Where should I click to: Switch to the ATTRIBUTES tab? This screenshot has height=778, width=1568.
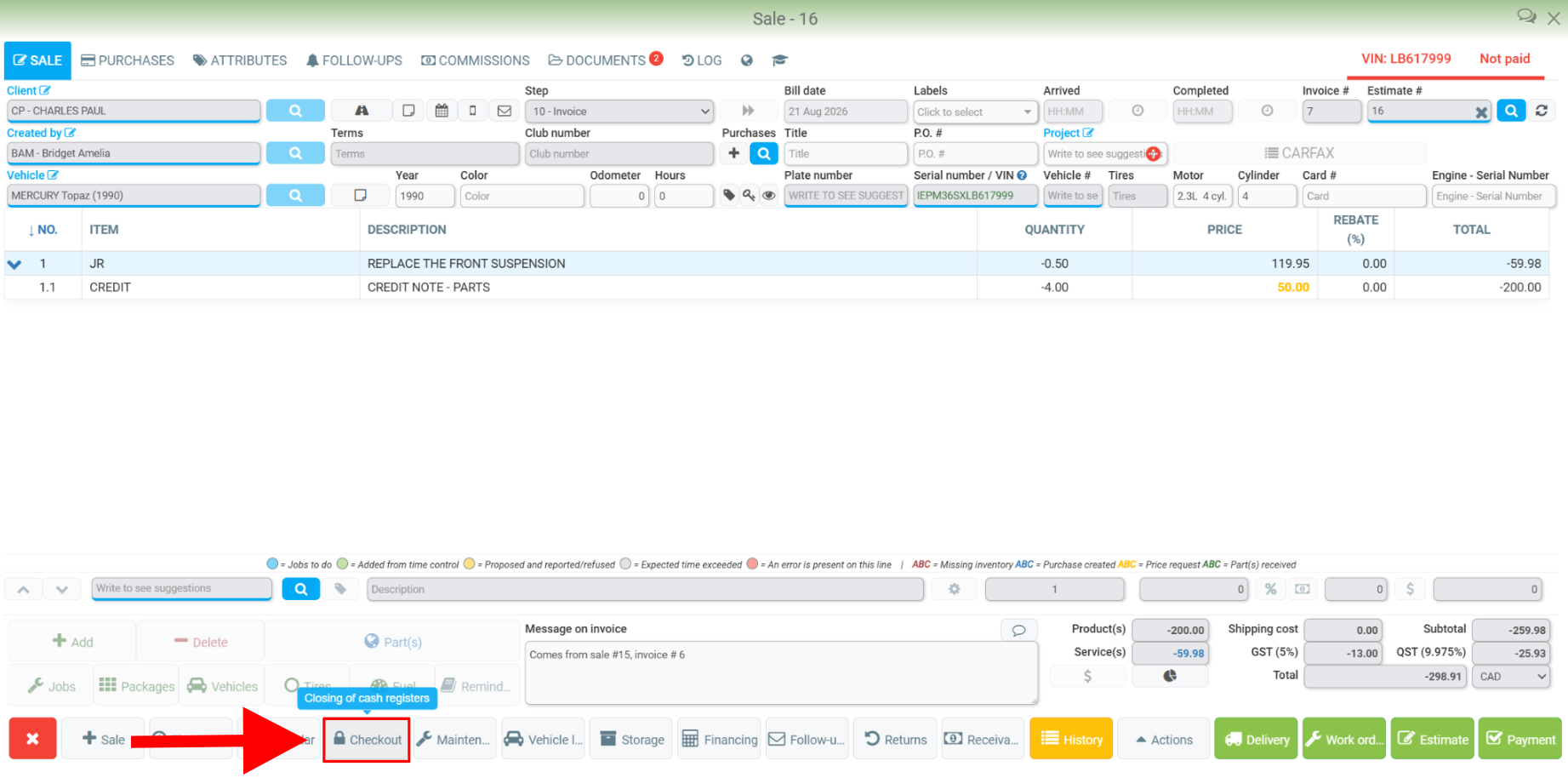[x=240, y=60]
